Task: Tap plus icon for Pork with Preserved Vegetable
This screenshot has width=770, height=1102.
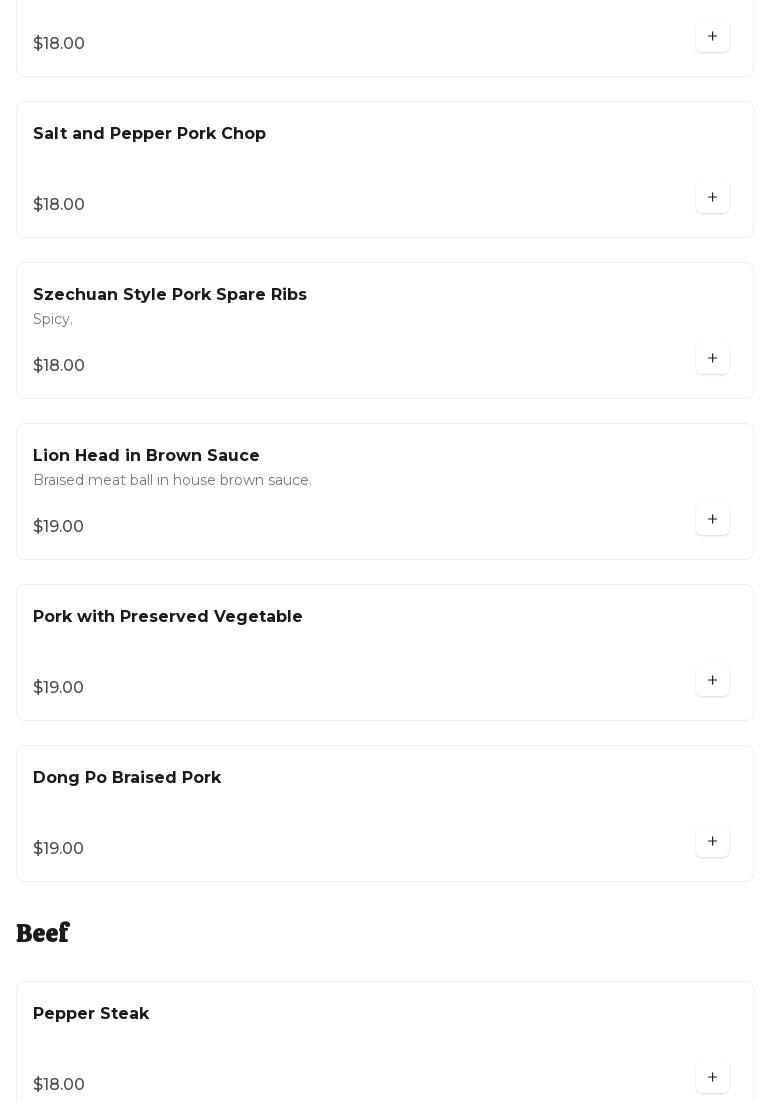Action: [x=712, y=681]
